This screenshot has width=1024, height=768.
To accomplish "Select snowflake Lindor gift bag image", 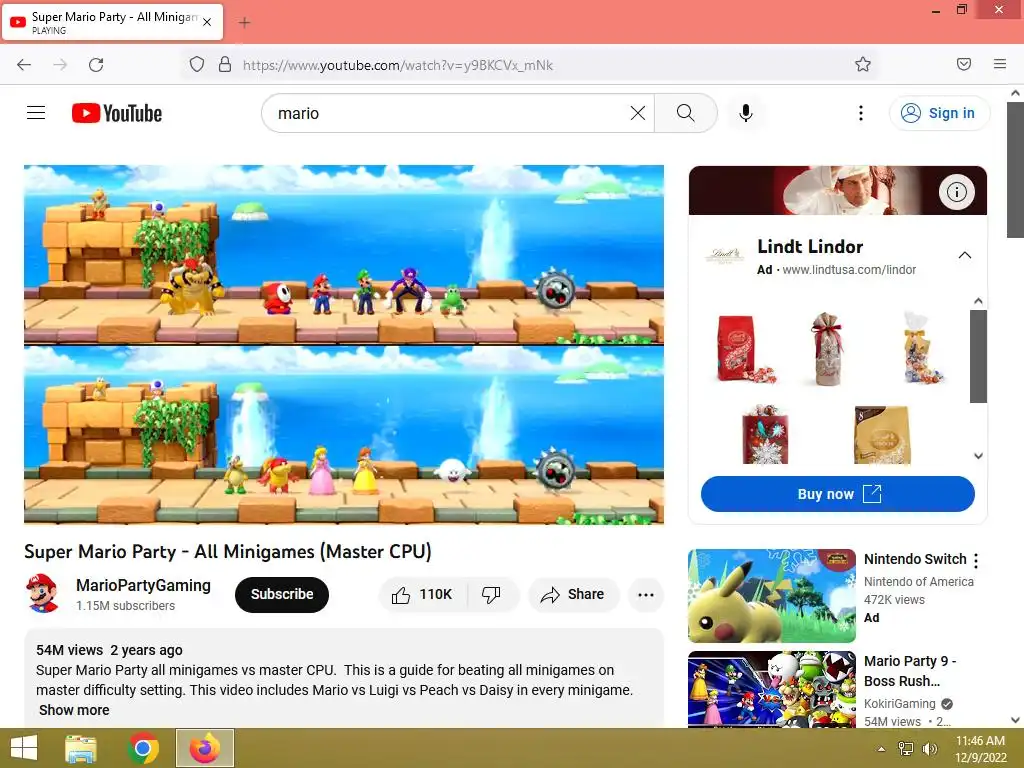I will coord(765,434).
